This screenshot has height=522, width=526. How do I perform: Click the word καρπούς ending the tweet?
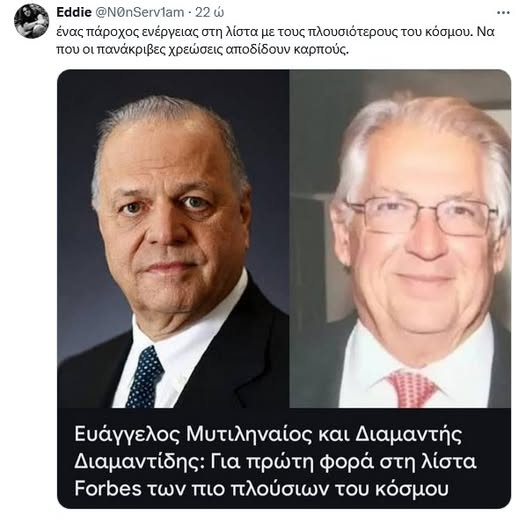coord(321,50)
